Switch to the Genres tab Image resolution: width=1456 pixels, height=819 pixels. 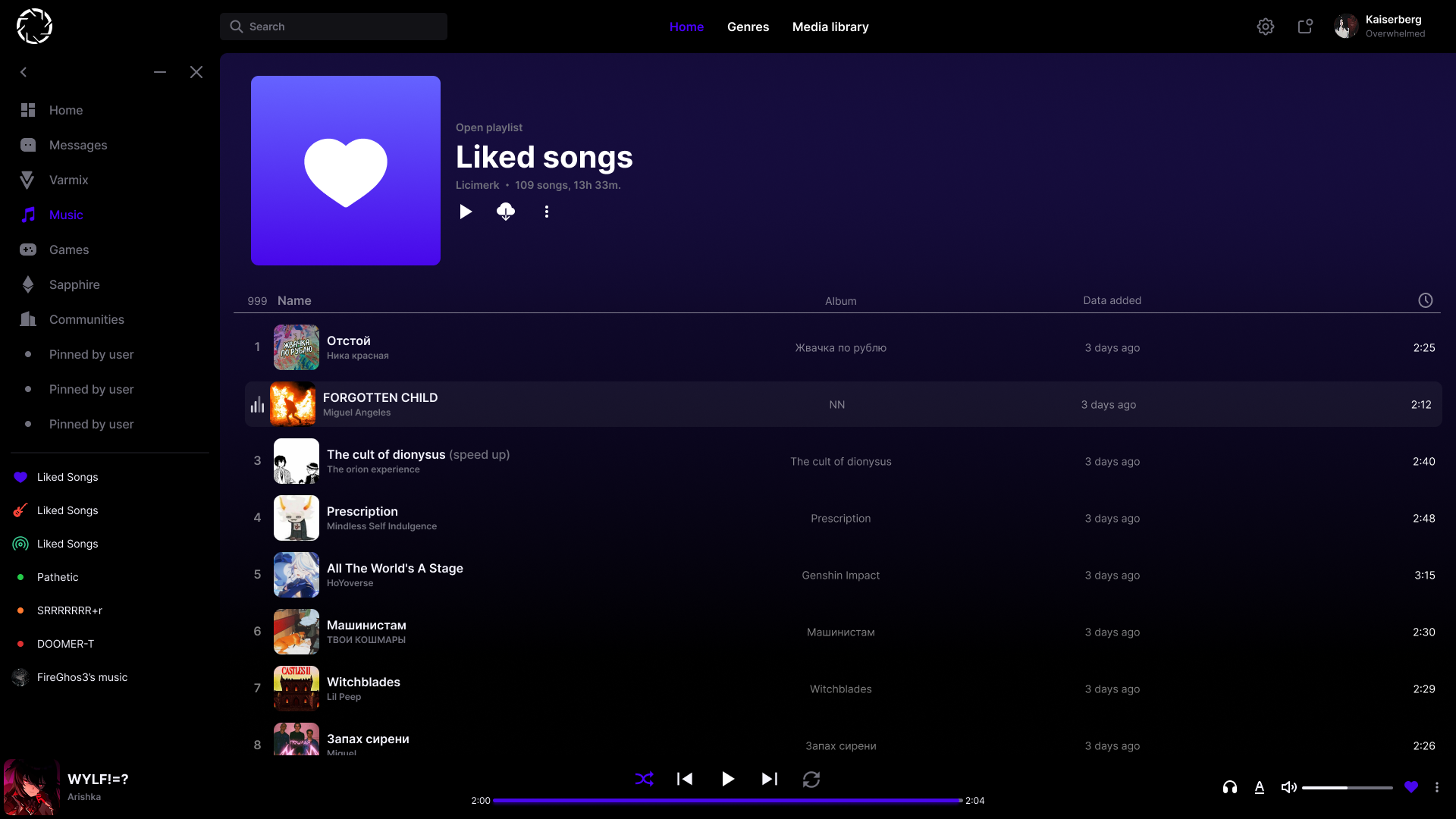tap(748, 27)
